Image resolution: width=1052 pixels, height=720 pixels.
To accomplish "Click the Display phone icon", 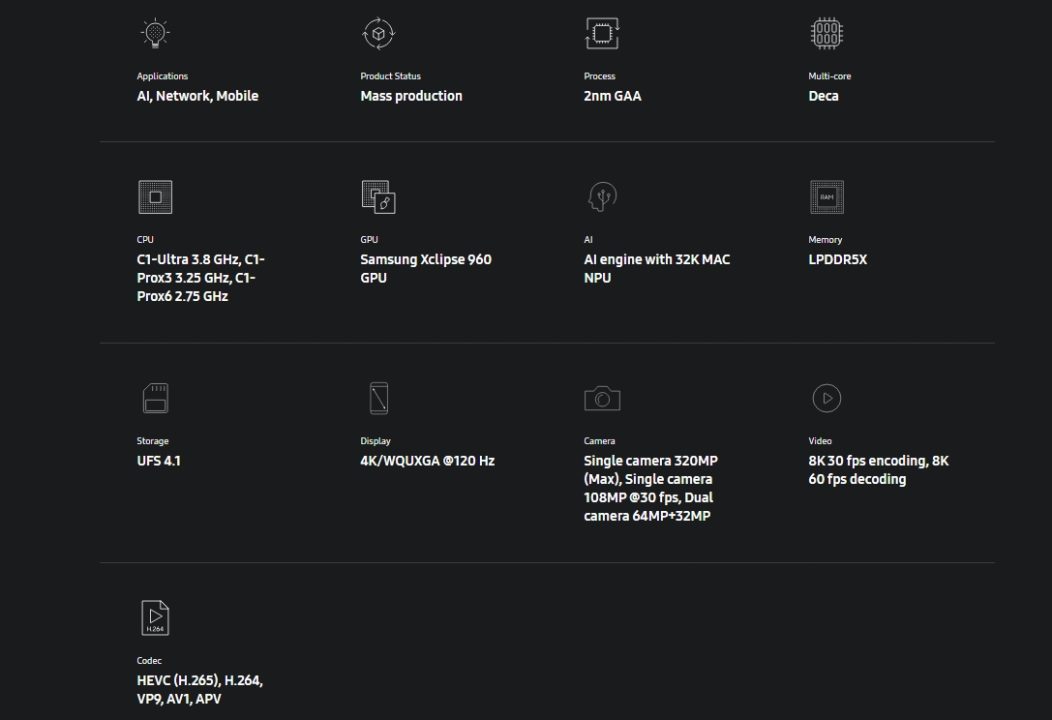I will click(x=378, y=398).
